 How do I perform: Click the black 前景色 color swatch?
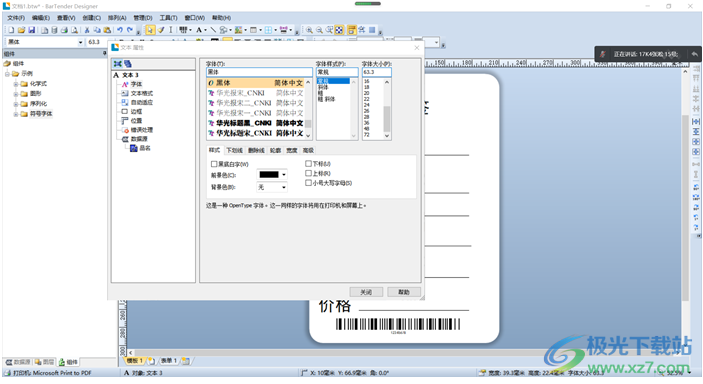269,175
